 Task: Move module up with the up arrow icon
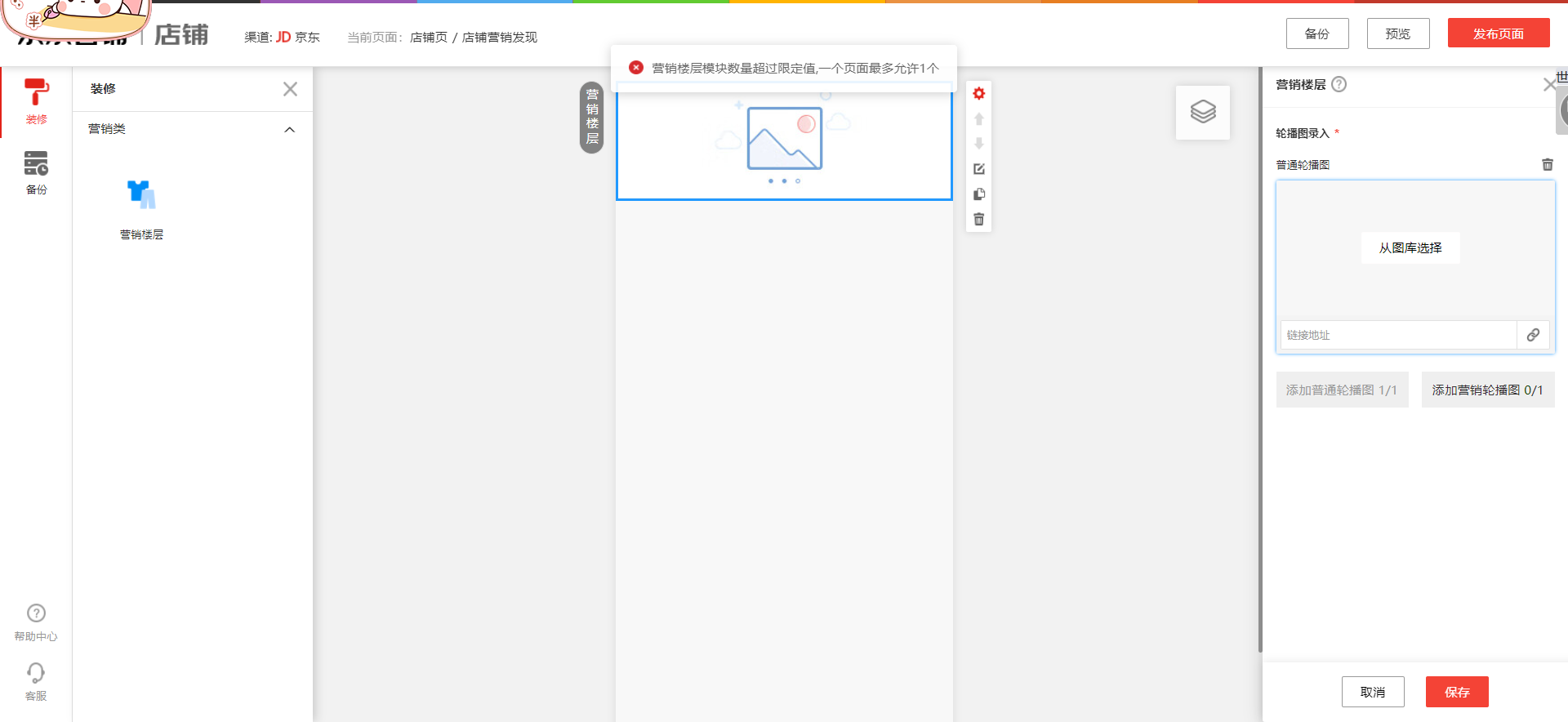[x=978, y=119]
